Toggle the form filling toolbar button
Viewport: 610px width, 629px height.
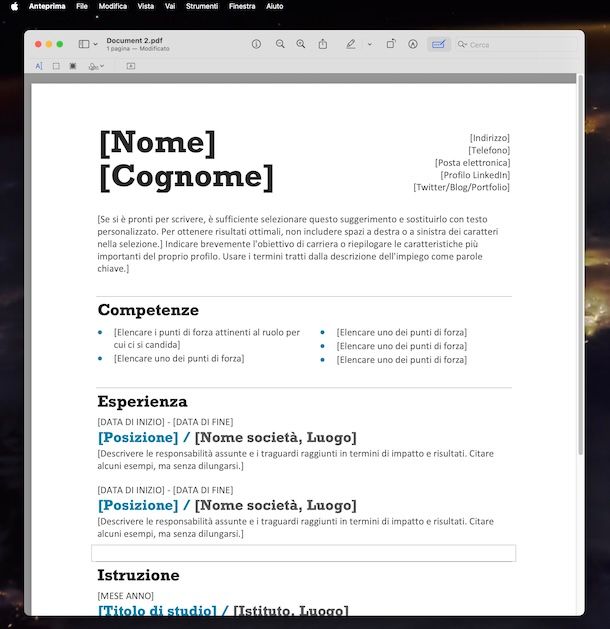click(x=438, y=45)
